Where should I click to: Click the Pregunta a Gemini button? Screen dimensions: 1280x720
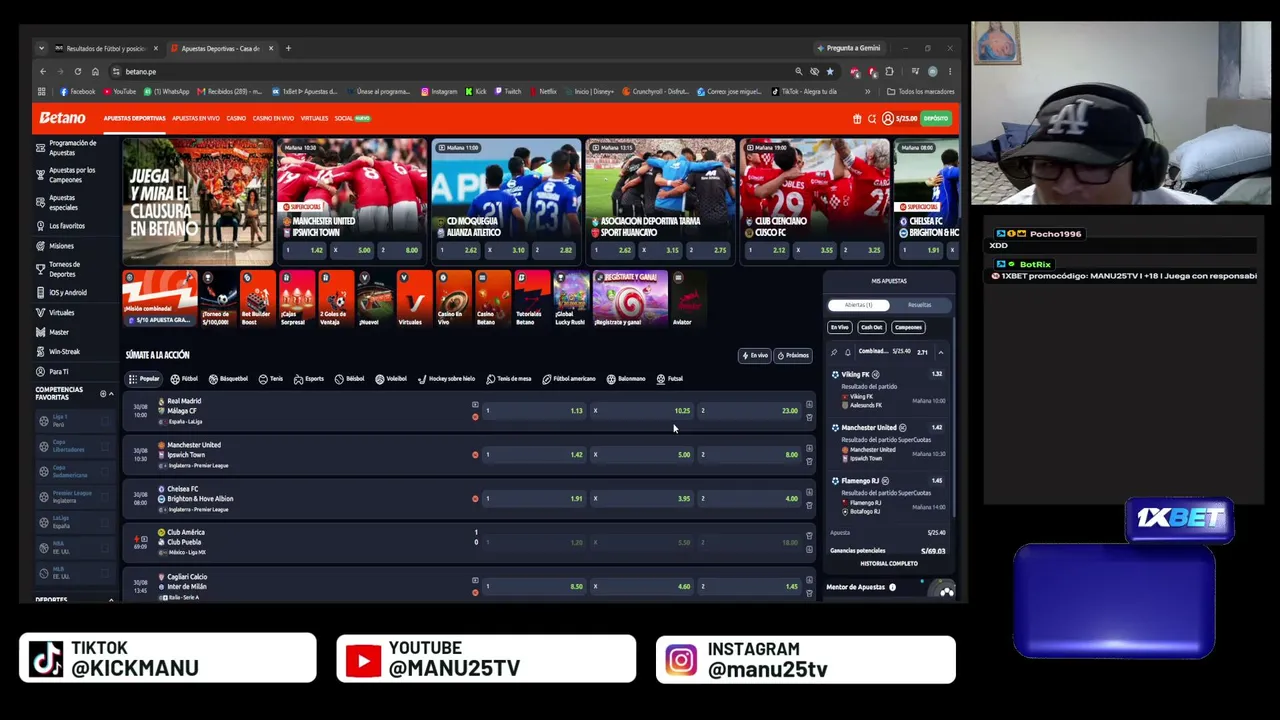point(849,48)
